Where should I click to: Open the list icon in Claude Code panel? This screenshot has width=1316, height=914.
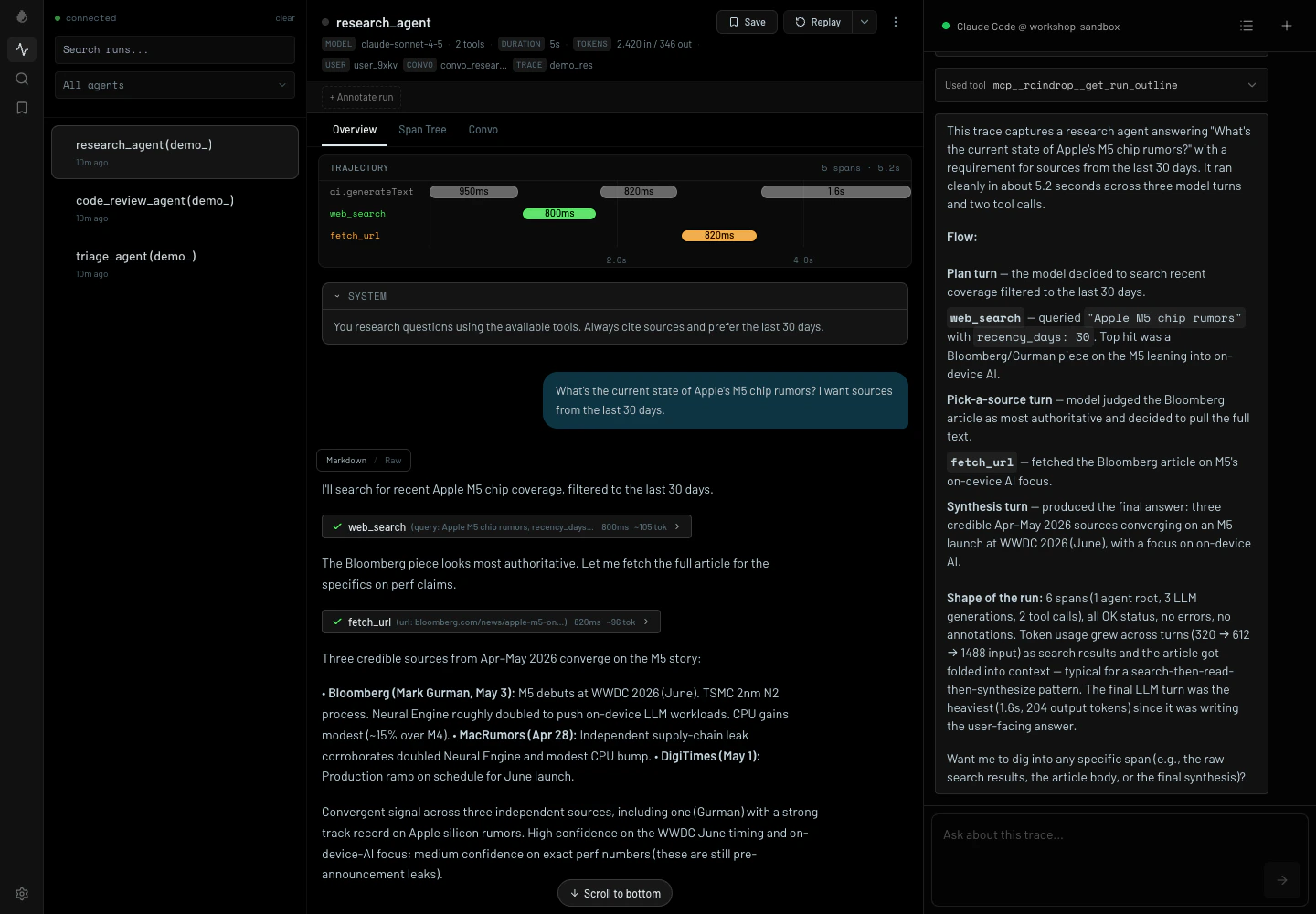point(1247,26)
